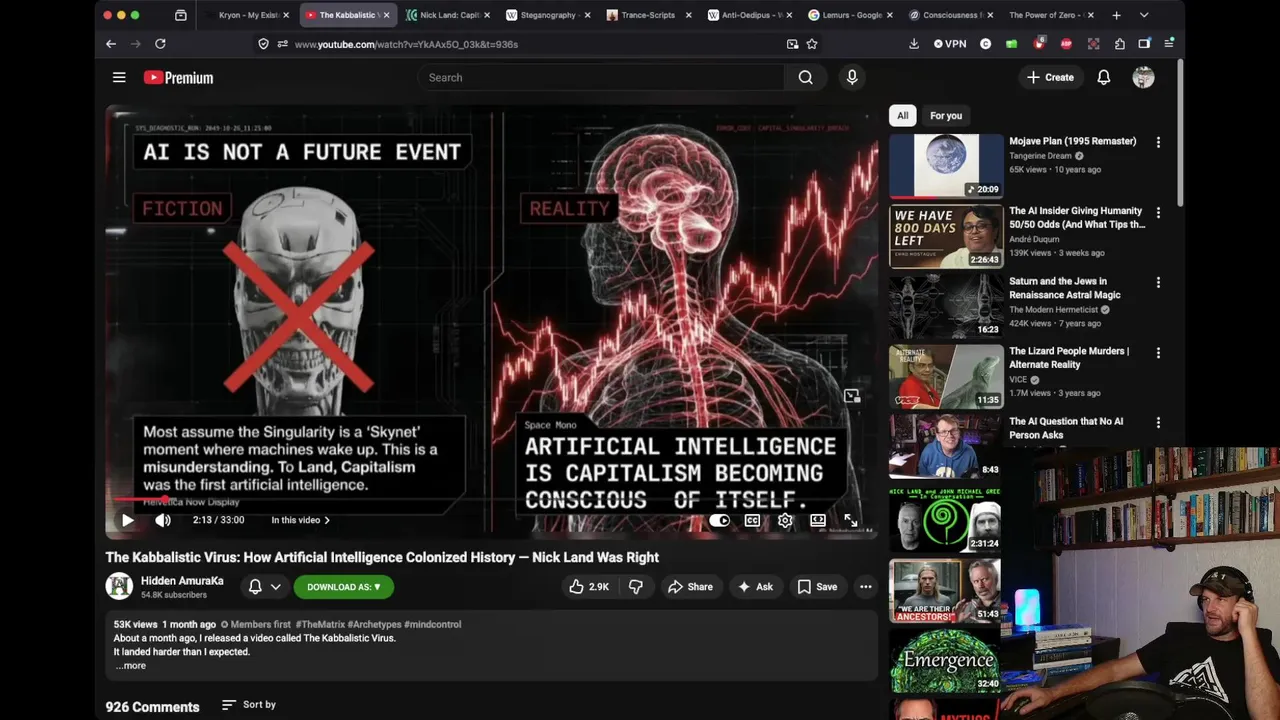
Task: Share the video
Action: (690, 587)
